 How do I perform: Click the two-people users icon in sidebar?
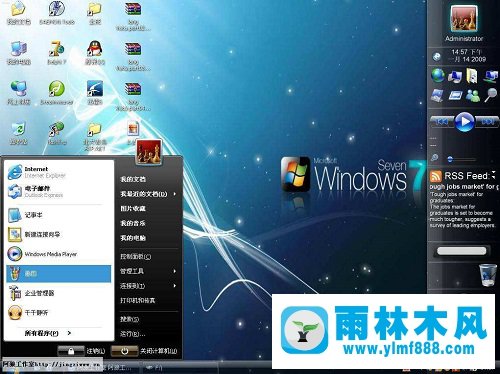[x=473, y=95]
